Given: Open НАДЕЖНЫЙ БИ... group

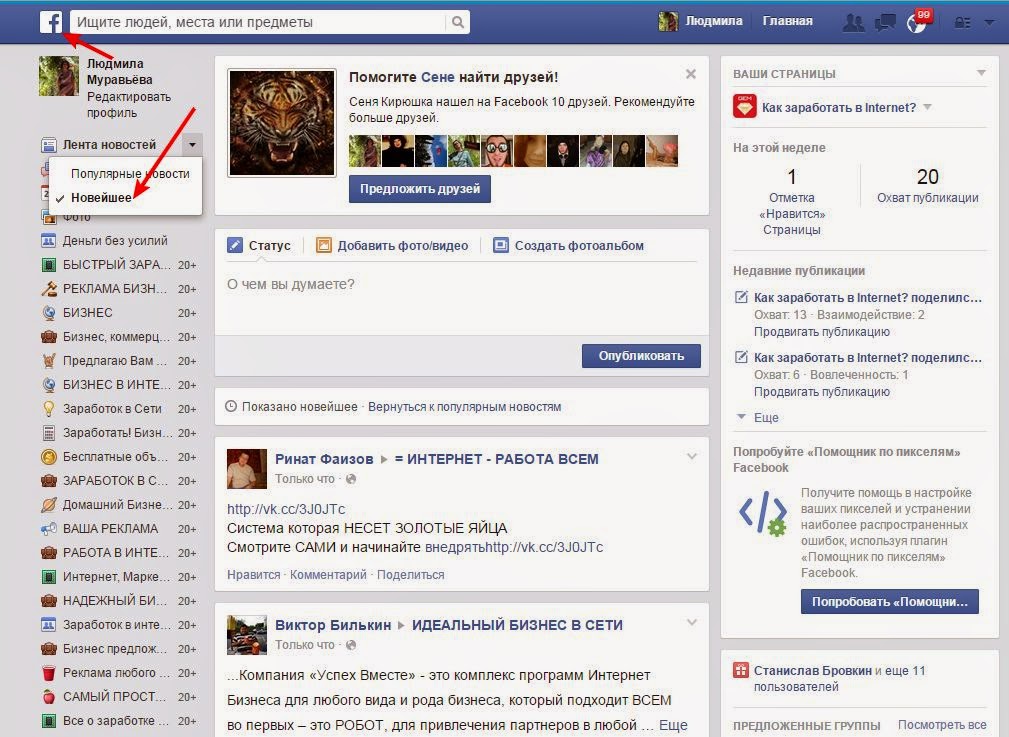Looking at the screenshot, I should 116,601.
